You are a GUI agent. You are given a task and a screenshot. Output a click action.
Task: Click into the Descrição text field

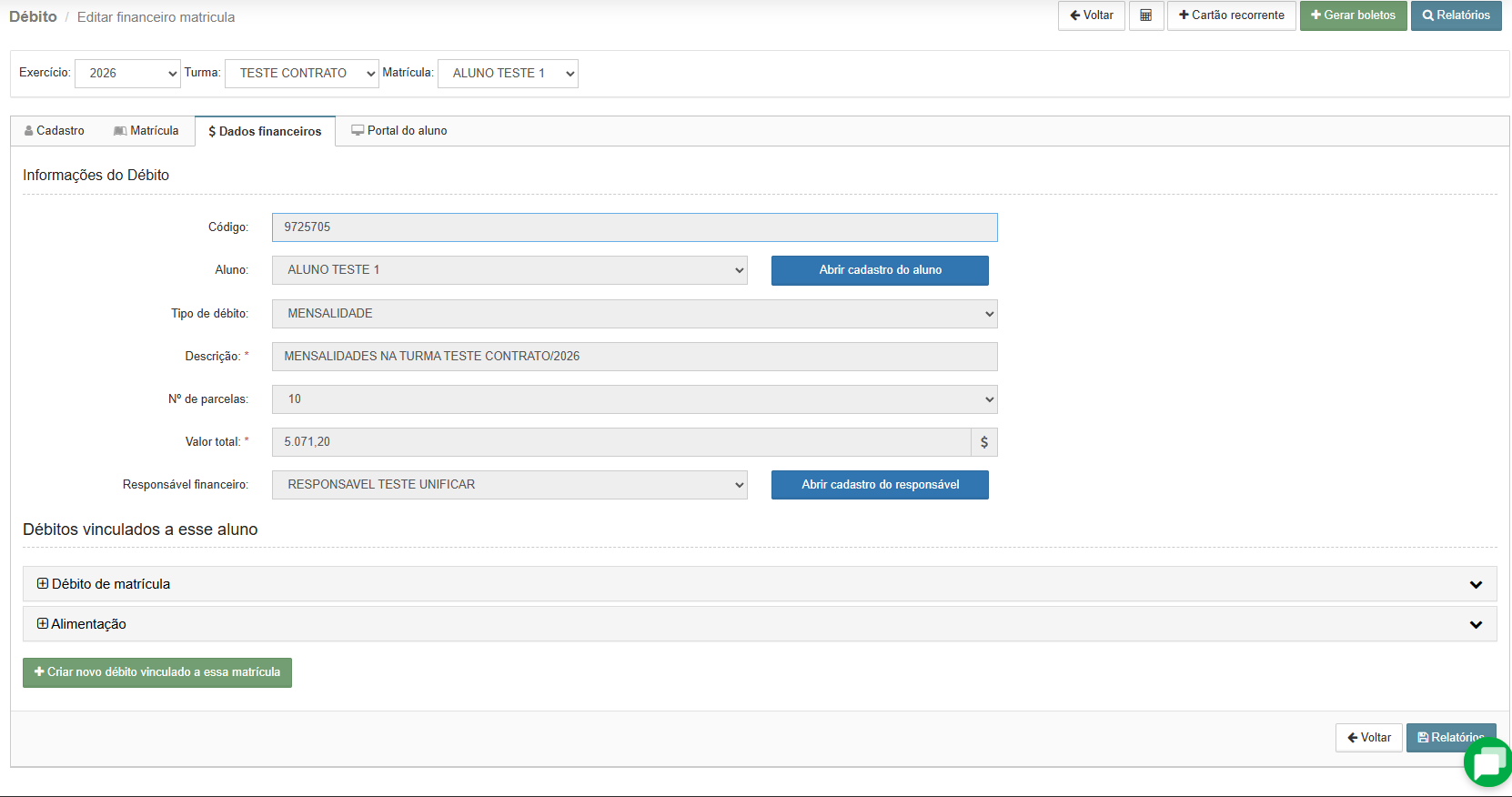click(x=634, y=357)
